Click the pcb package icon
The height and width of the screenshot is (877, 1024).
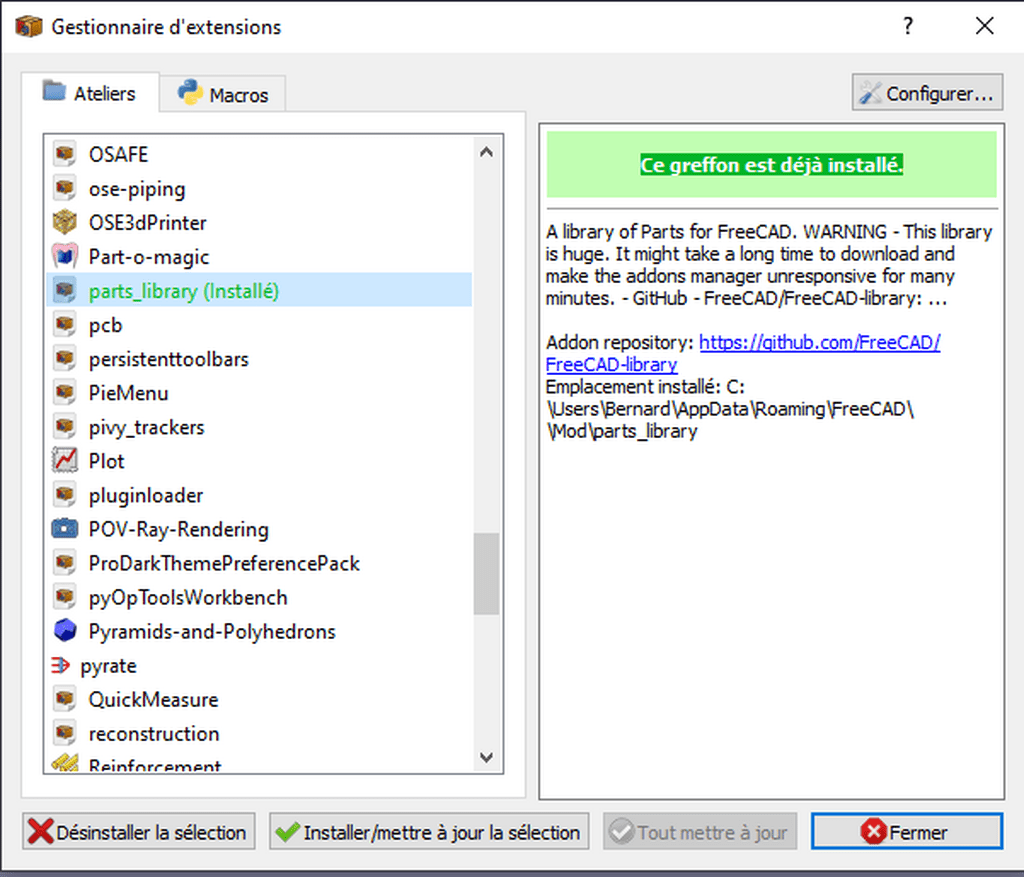[x=65, y=325]
